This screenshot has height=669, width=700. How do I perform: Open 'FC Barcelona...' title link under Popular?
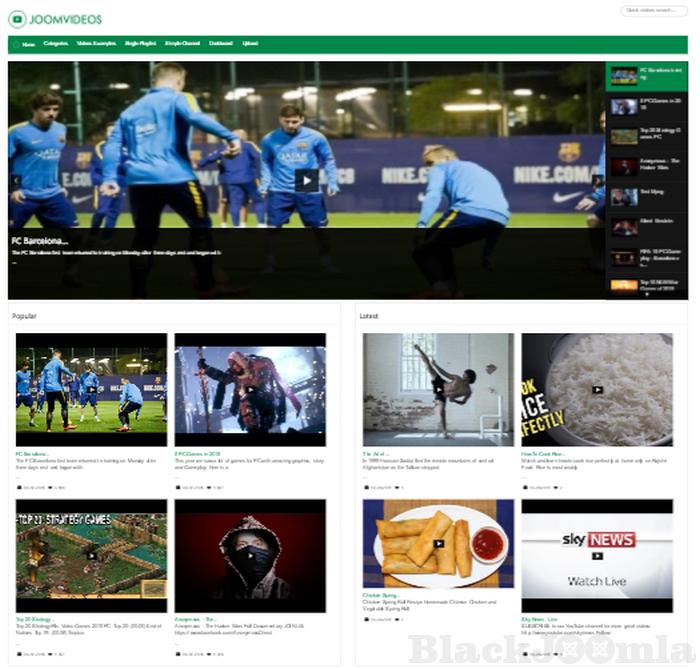coord(33,453)
